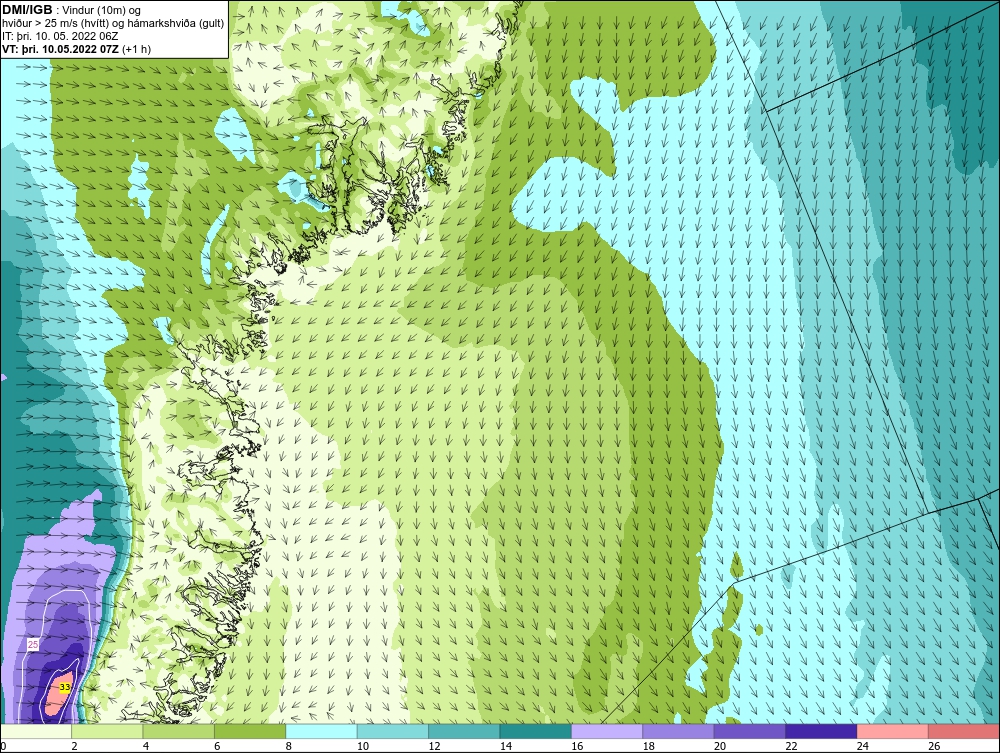The height and width of the screenshot is (753, 1000).
Task: Click the "(+1 h)" forecast offset text
Action: point(136,49)
